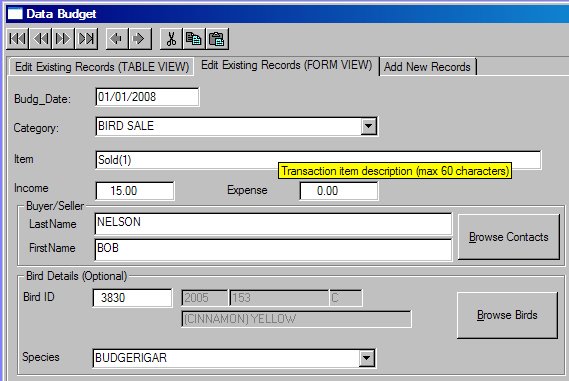Image resolution: width=569 pixels, height=381 pixels.
Task: Click the FirstName field containing BOB
Action: 273,249
